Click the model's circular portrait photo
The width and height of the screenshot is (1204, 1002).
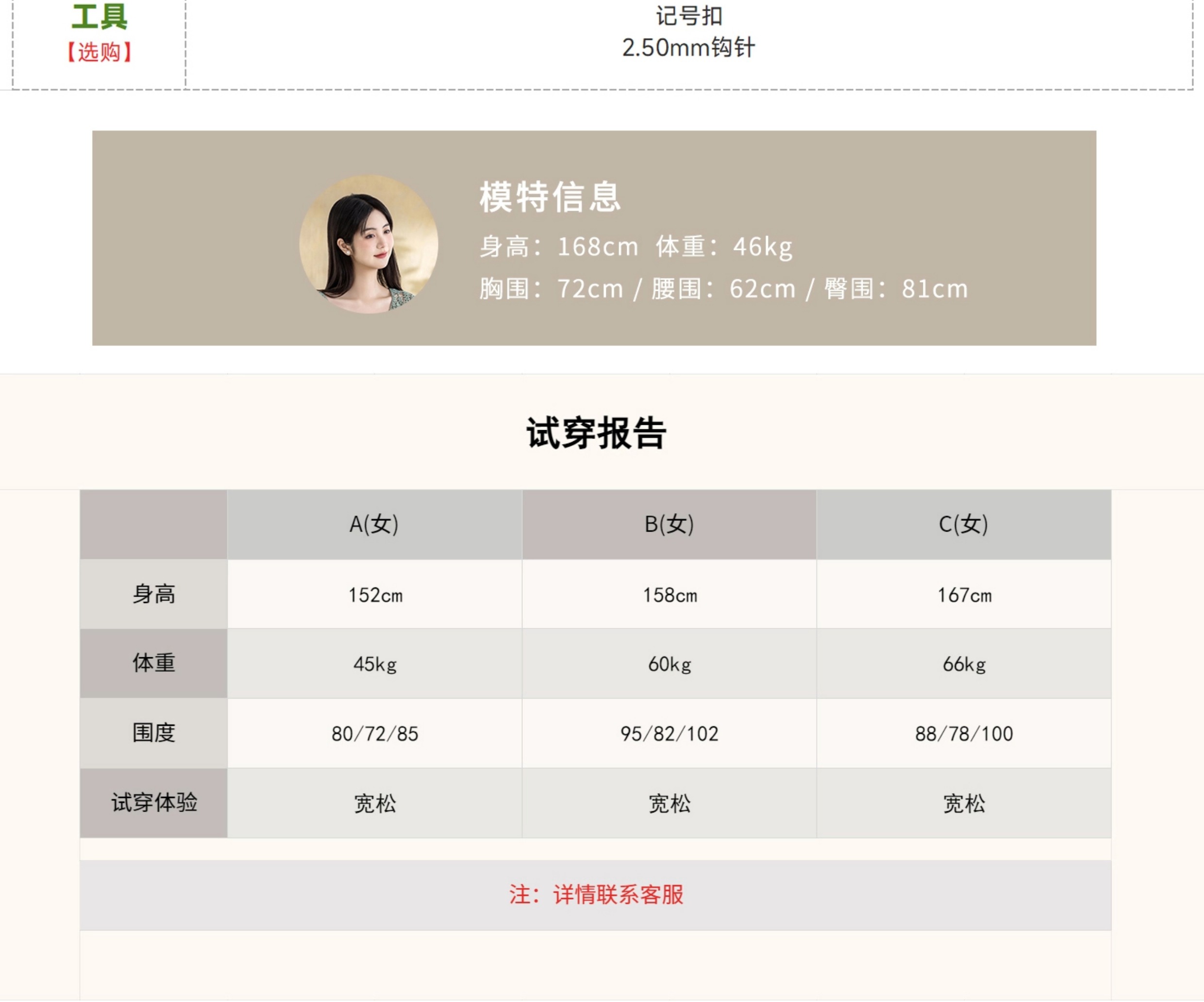(368, 244)
